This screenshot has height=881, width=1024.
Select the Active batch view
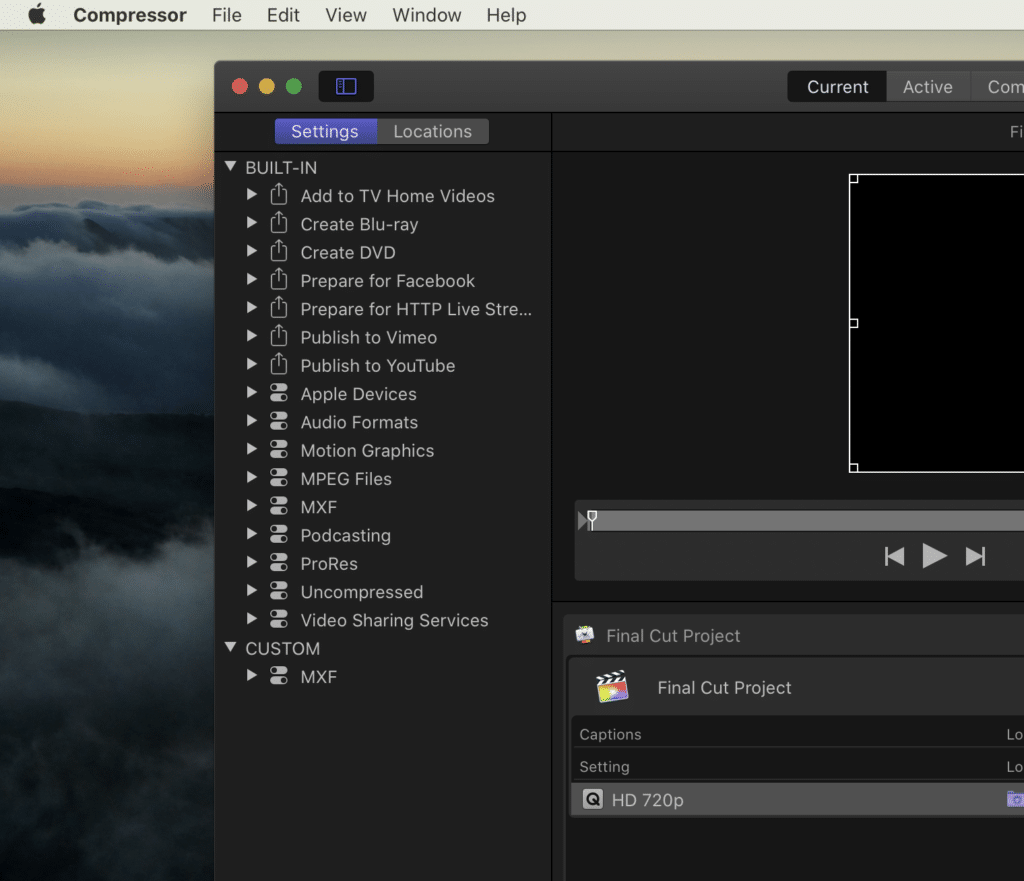click(927, 86)
